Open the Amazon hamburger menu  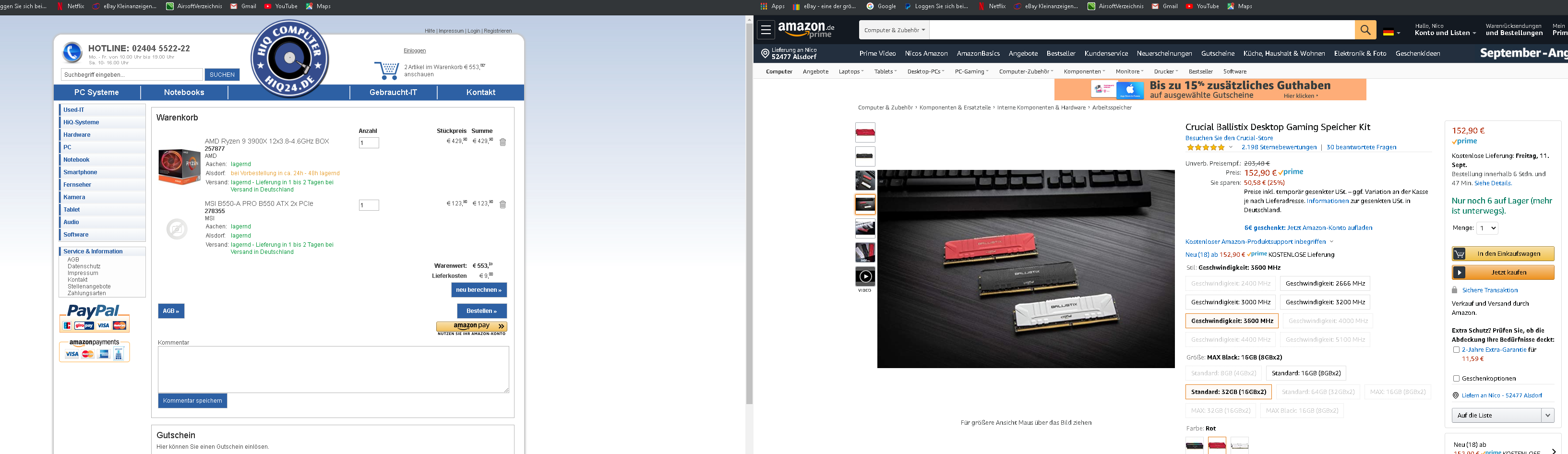pos(766,29)
